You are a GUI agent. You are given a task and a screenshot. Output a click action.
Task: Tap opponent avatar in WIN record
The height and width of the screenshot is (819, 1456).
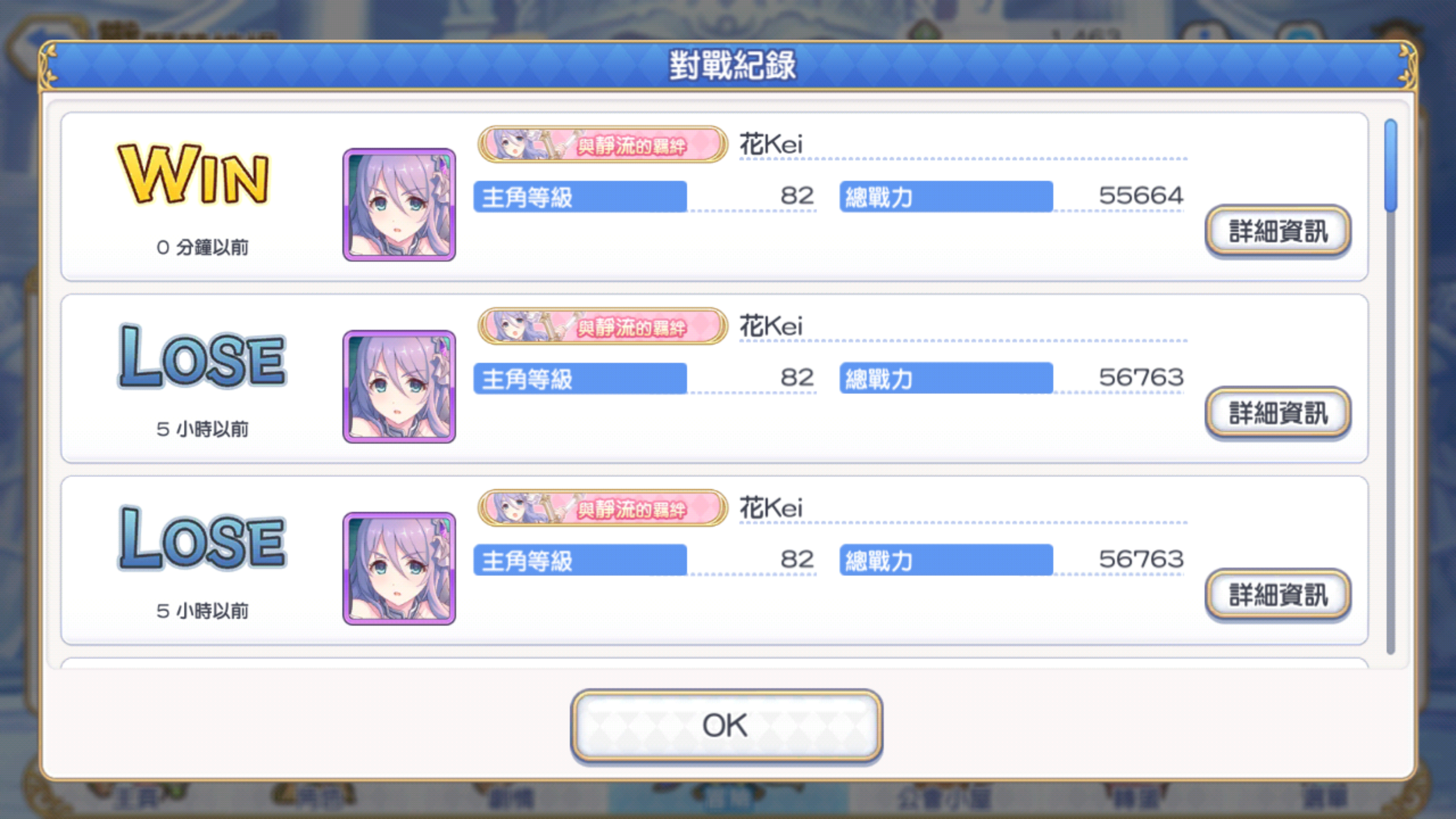click(399, 205)
